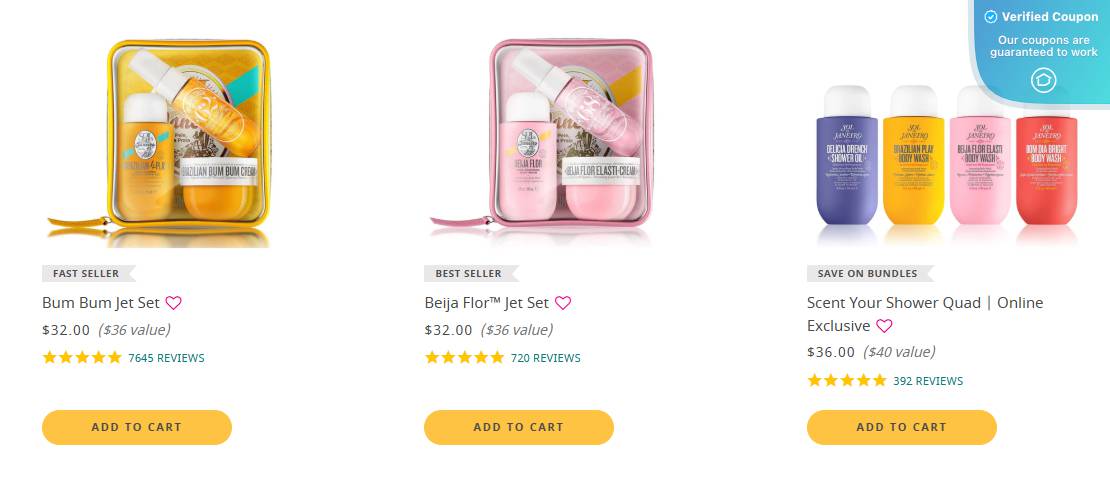This screenshot has height=486, width=1110.
Task: Open the 392 Reviews link
Action: click(x=928, y=381)
